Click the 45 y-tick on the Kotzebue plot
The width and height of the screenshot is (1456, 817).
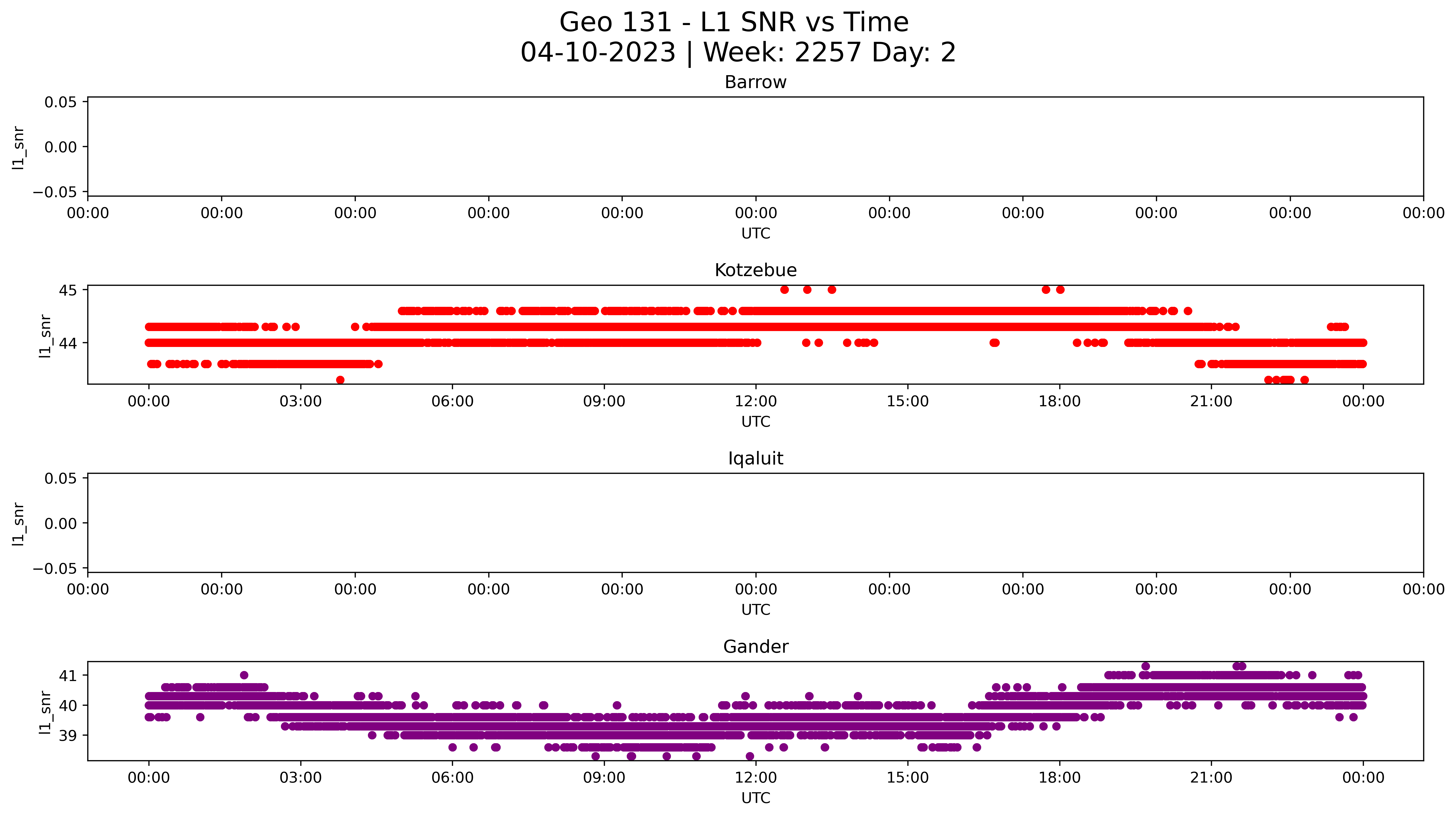68,290
